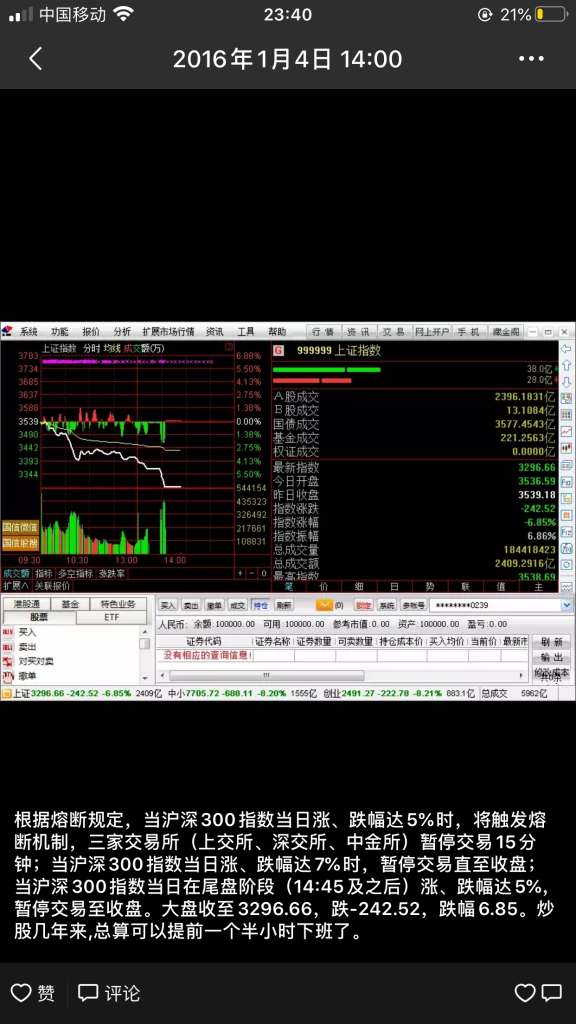Toggle the 锁定 lock button
Viewport: 576px width, 1024px height.
364,605
